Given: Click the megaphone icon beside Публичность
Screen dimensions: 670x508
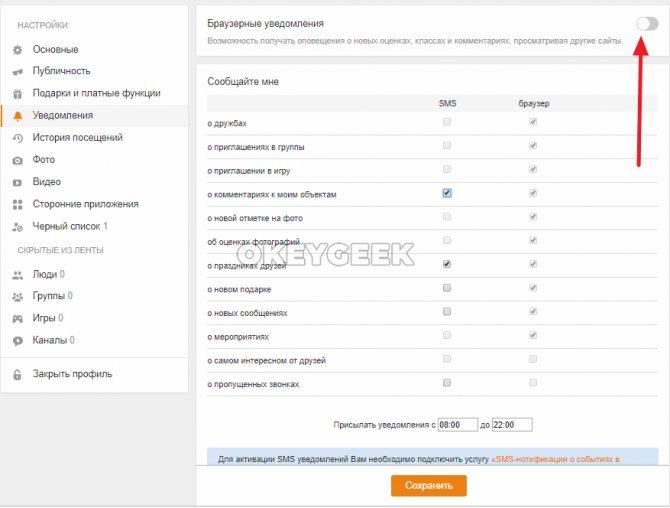Looking at the screenshot, I should click(18, 72).
